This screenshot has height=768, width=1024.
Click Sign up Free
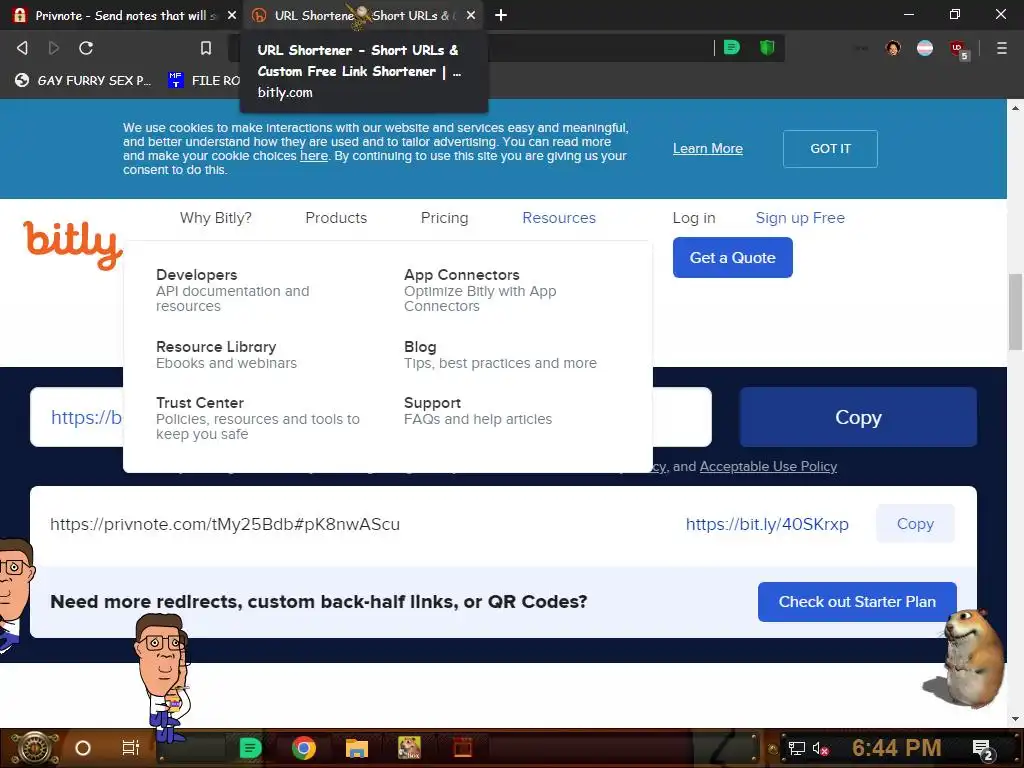pyautogui.click(x=800, y=218)
